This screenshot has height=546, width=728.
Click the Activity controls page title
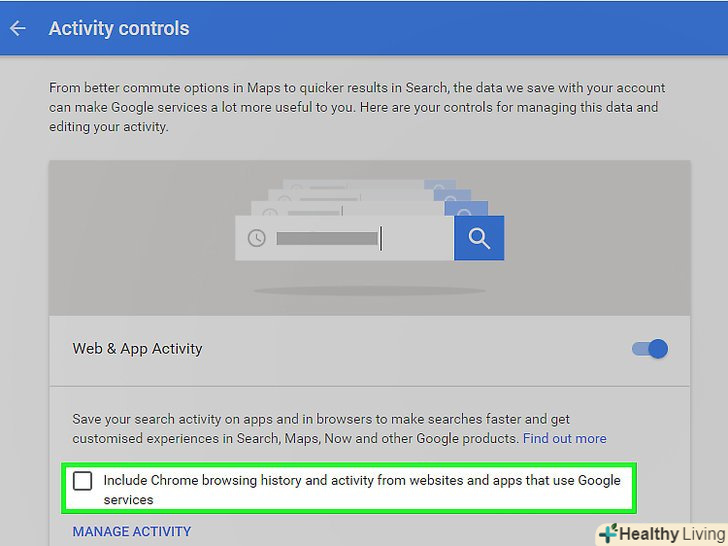click(x=119, y=28)
